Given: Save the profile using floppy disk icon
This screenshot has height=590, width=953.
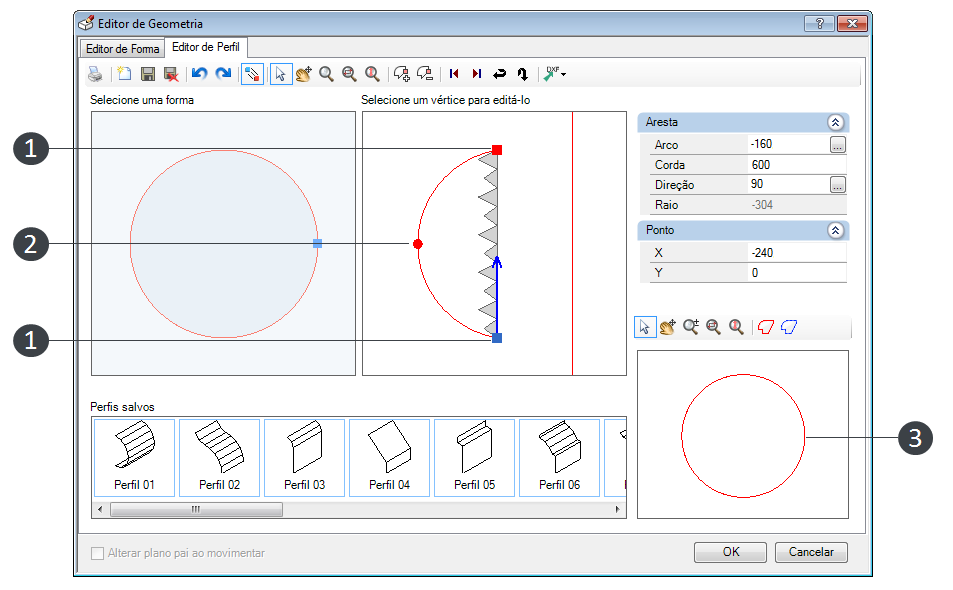Looking at the screenshot, I should (148, 74).
